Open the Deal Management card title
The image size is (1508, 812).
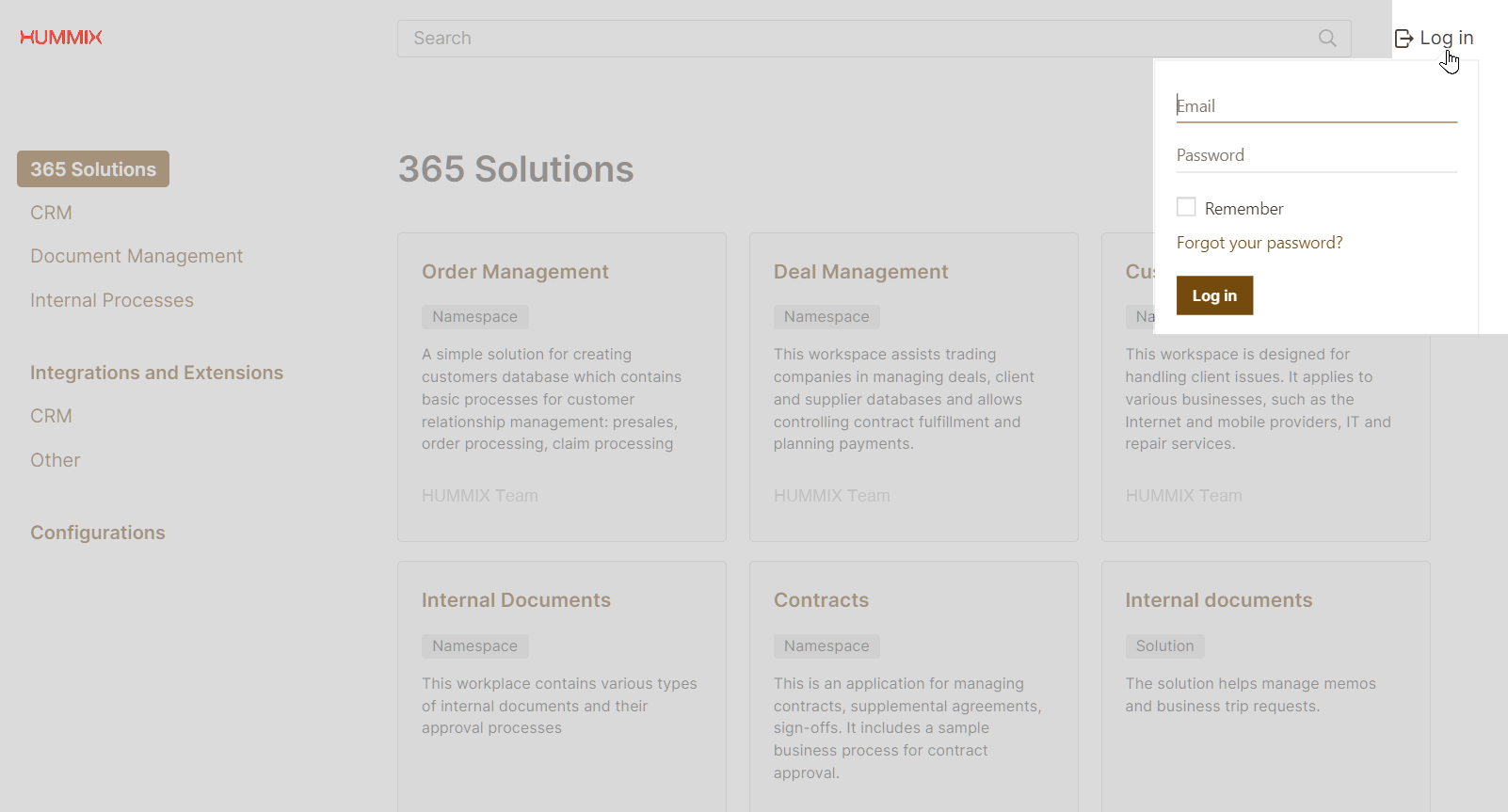tap(860, 272)
